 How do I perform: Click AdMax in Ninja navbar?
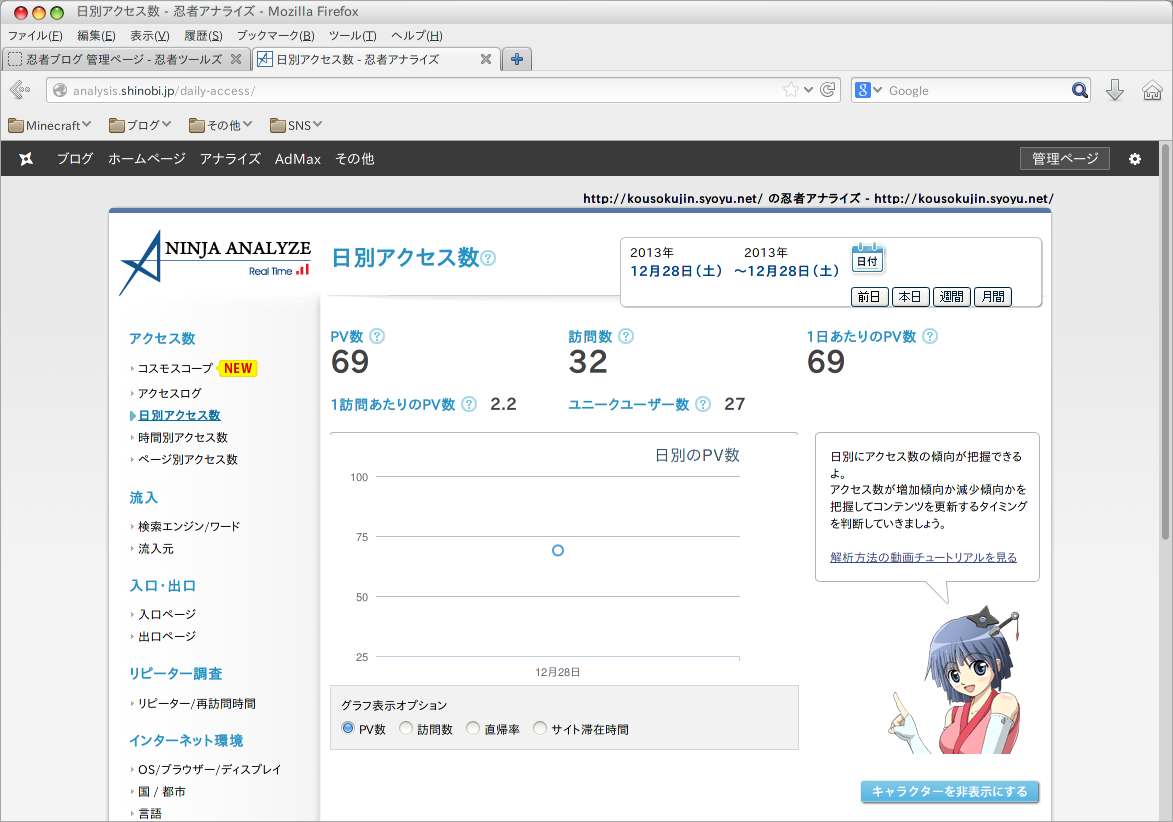pyautogui.click(x=298, y=159)
